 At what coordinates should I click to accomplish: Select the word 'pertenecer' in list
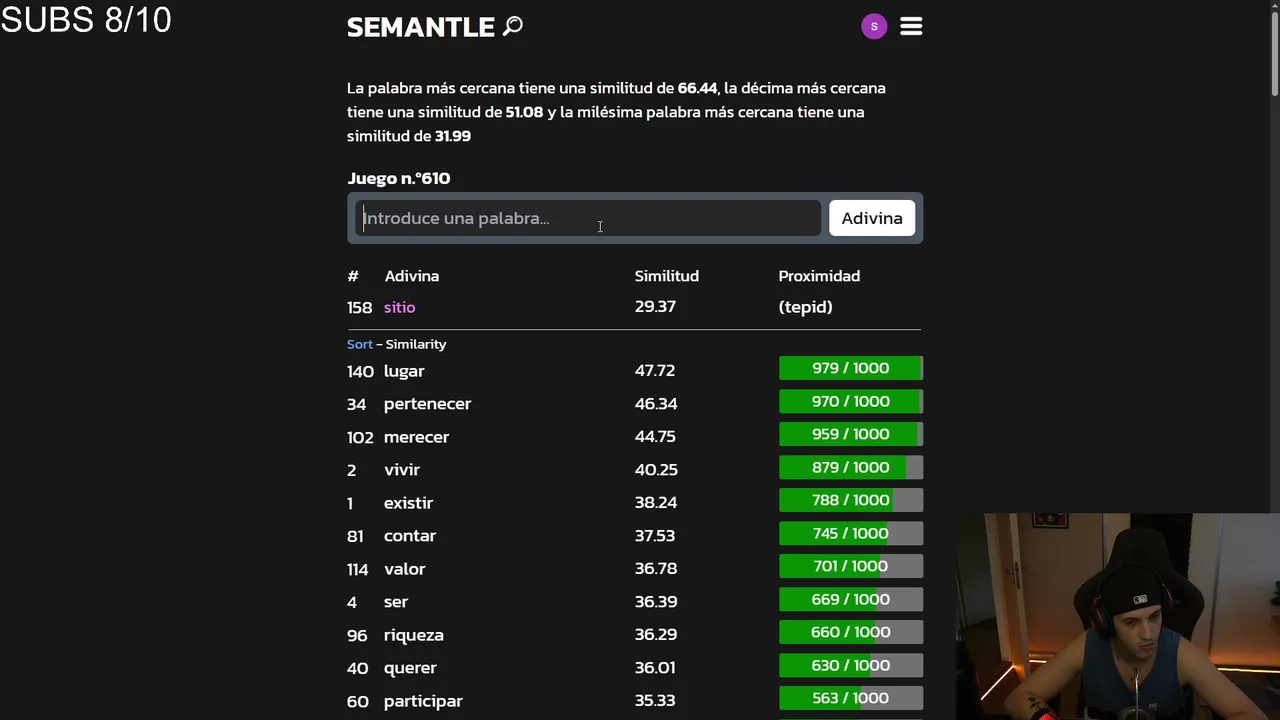tap(427, 404)
